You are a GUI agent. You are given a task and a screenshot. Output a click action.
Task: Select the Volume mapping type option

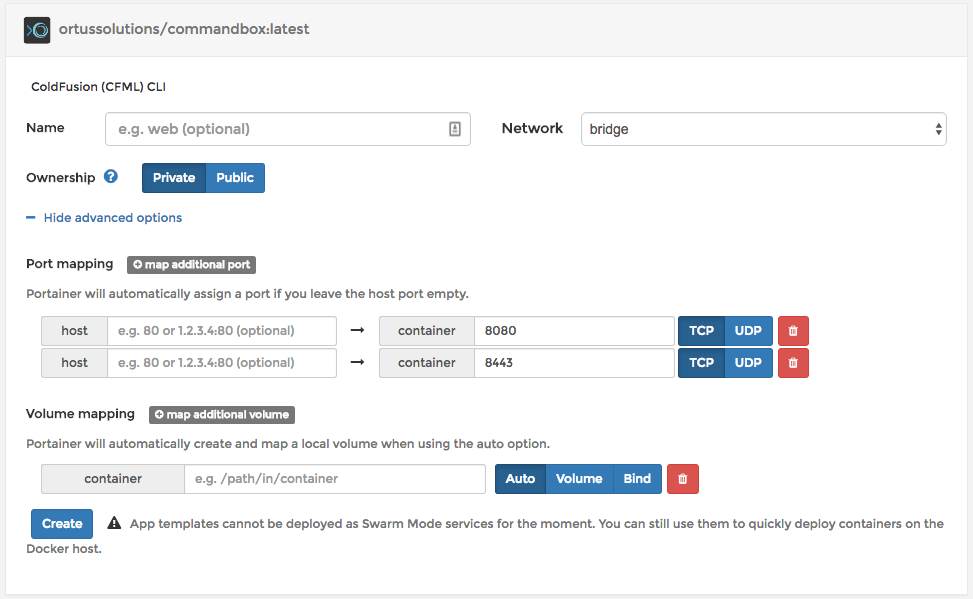pyautogui.click(x=579, y=479)
